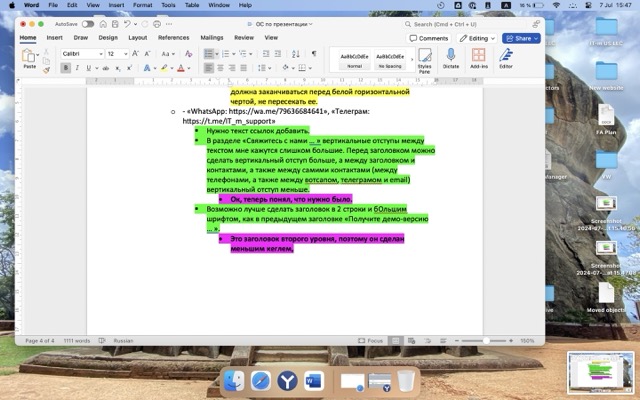Start Dictate microphone tool
640x400 pixels.
450,59
